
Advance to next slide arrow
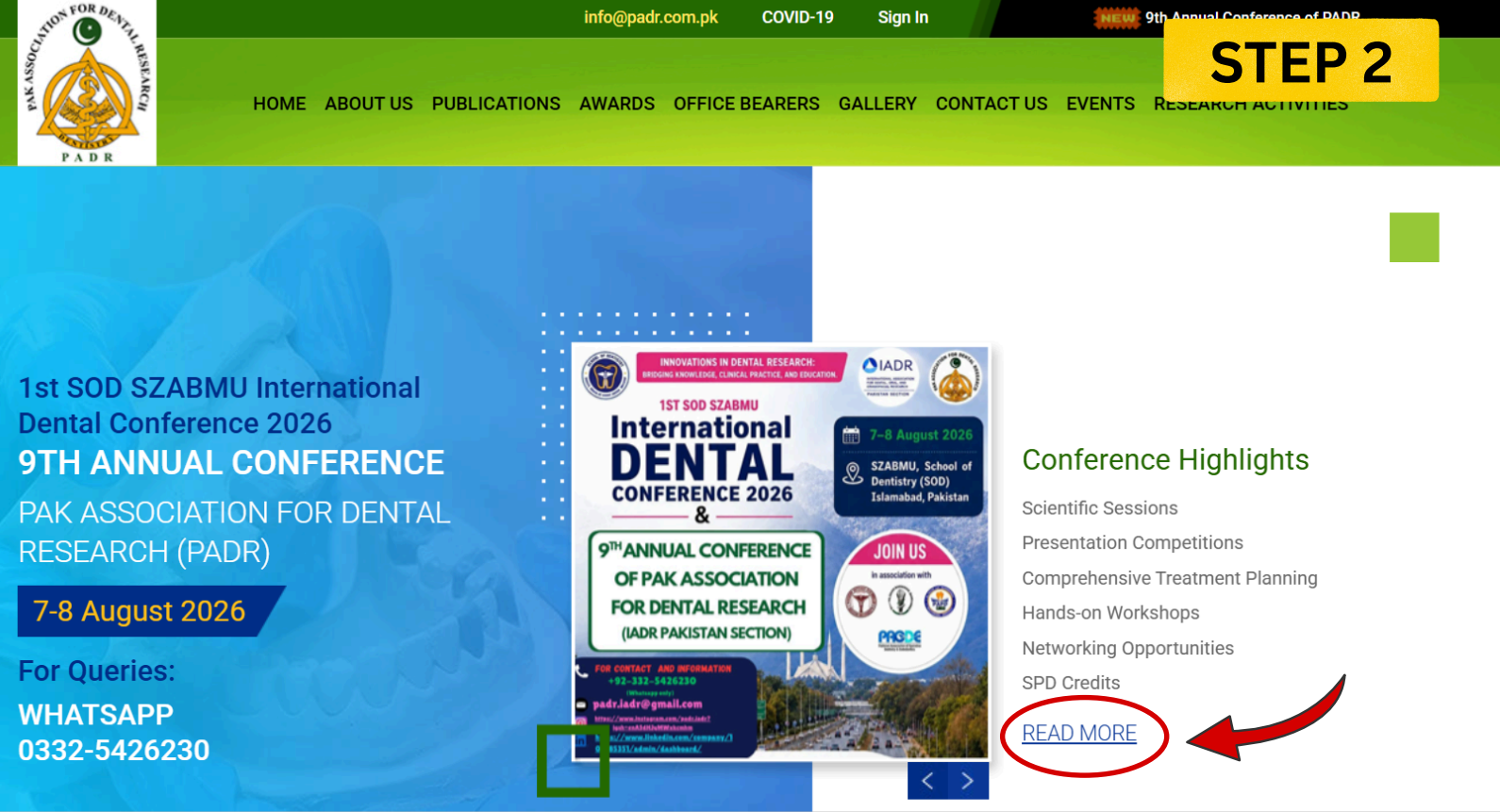(x=968, y=781)
